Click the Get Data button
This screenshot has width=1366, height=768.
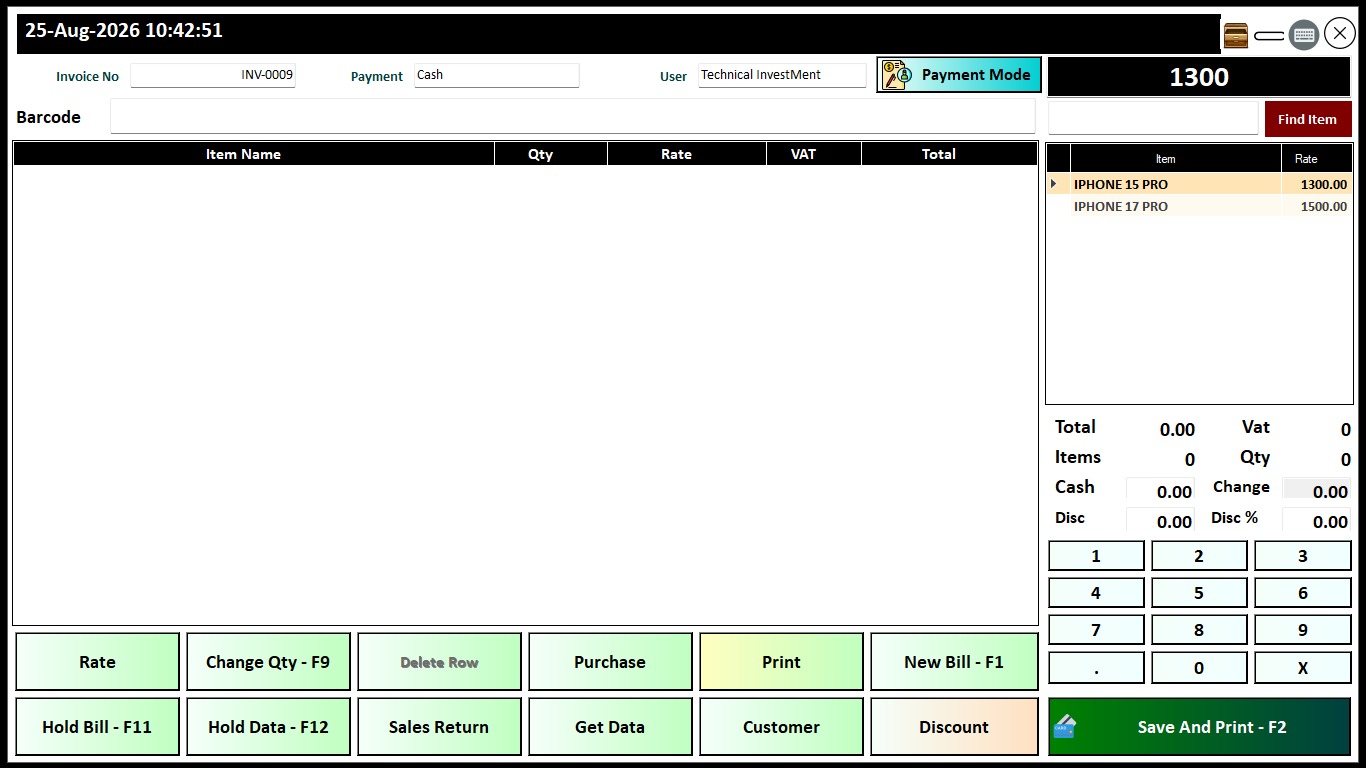[611, 727]
